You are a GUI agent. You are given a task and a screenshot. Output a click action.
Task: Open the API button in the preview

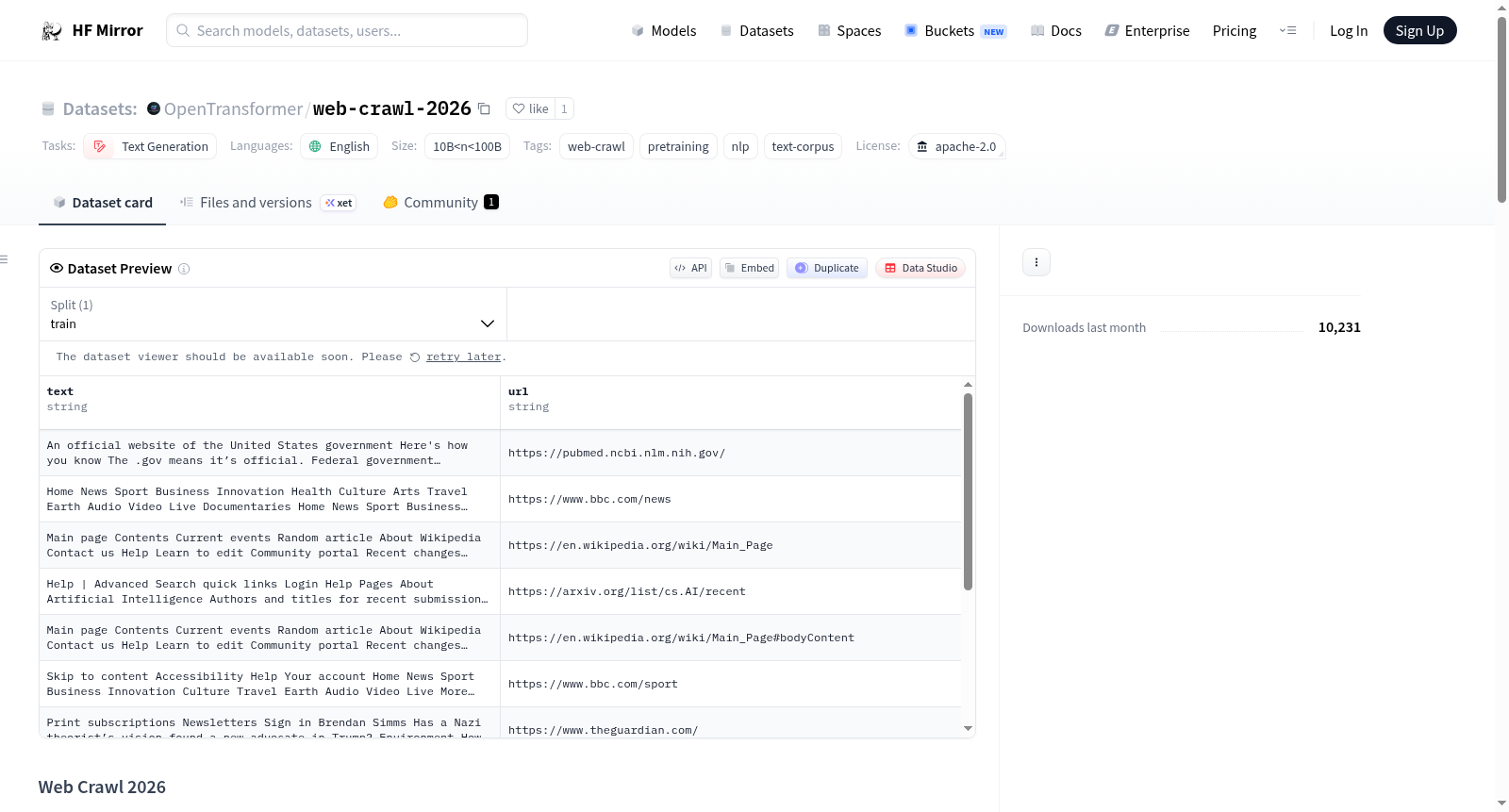tap(690, 268)
